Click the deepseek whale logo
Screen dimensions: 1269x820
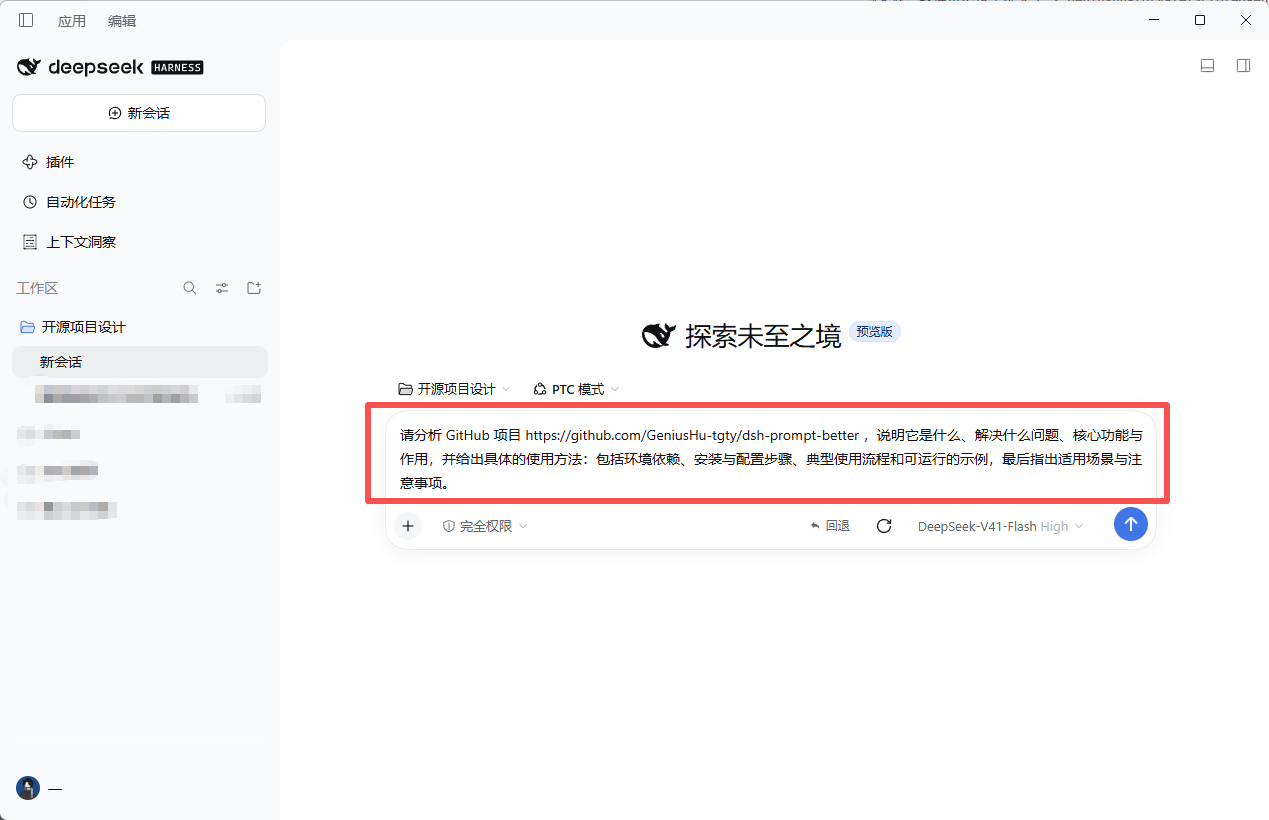[29, 67]
